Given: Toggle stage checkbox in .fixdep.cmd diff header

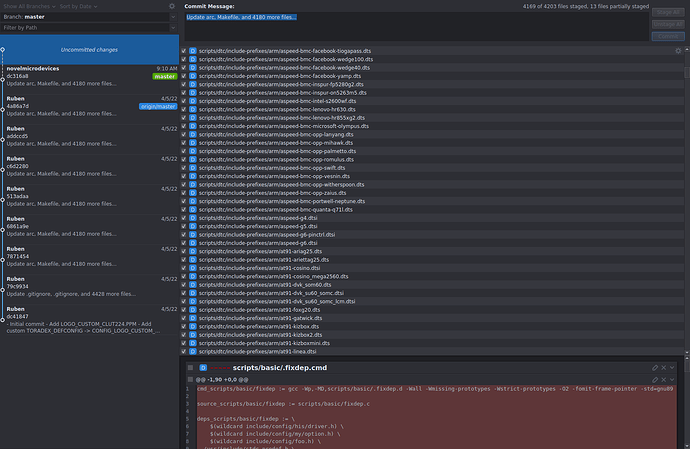Looking at the screenshot, I should coord(190,368).
